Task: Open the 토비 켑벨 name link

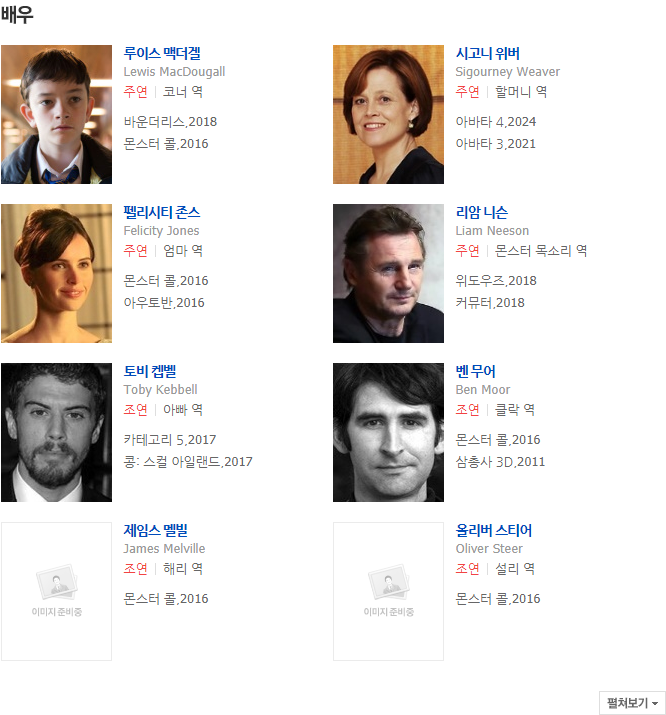Action: [x=150, y=371]
